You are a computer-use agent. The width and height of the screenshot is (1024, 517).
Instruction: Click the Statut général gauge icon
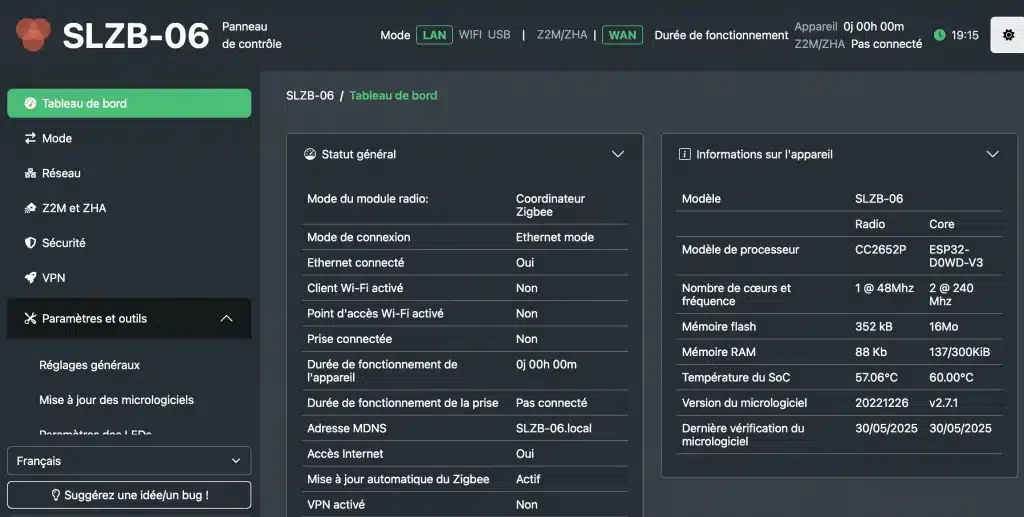(310, 154)
